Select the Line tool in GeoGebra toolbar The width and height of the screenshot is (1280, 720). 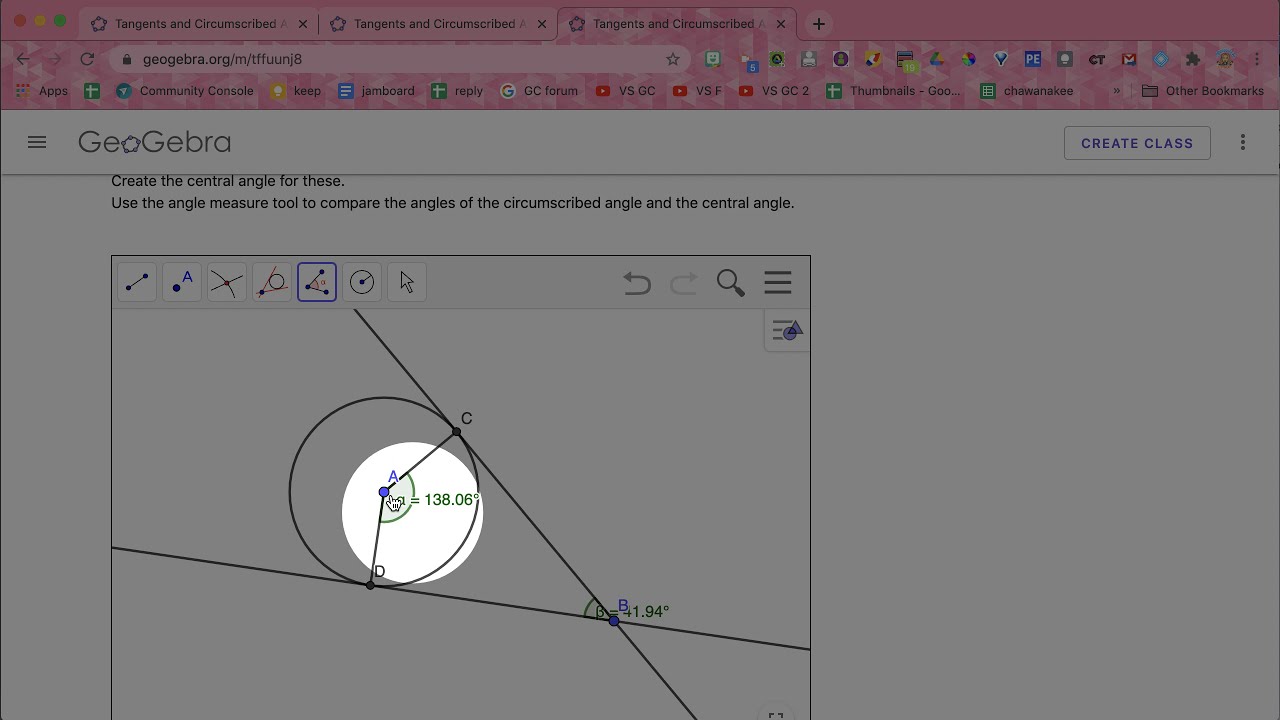tap(137, 283)
